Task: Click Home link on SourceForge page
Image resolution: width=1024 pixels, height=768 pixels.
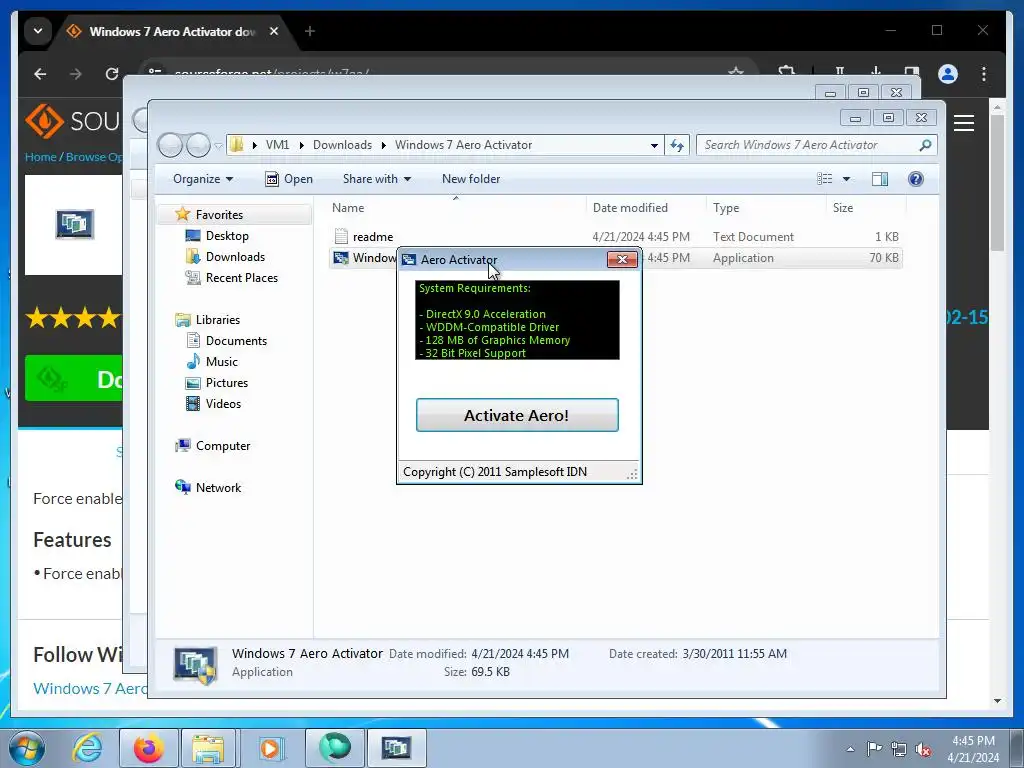Action: (x=40, y=157)
